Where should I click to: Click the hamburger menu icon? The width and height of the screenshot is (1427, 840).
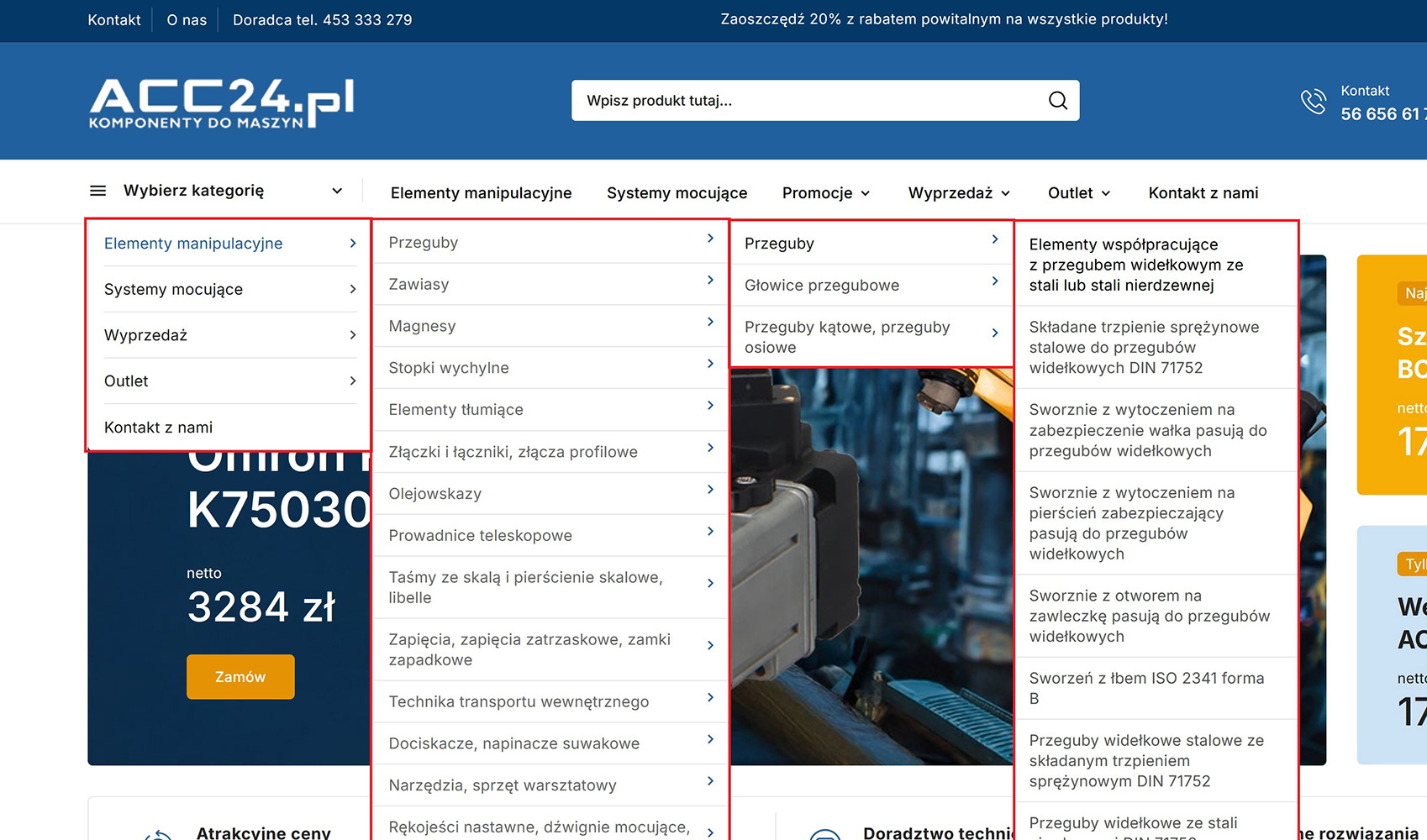coord(97,191)
